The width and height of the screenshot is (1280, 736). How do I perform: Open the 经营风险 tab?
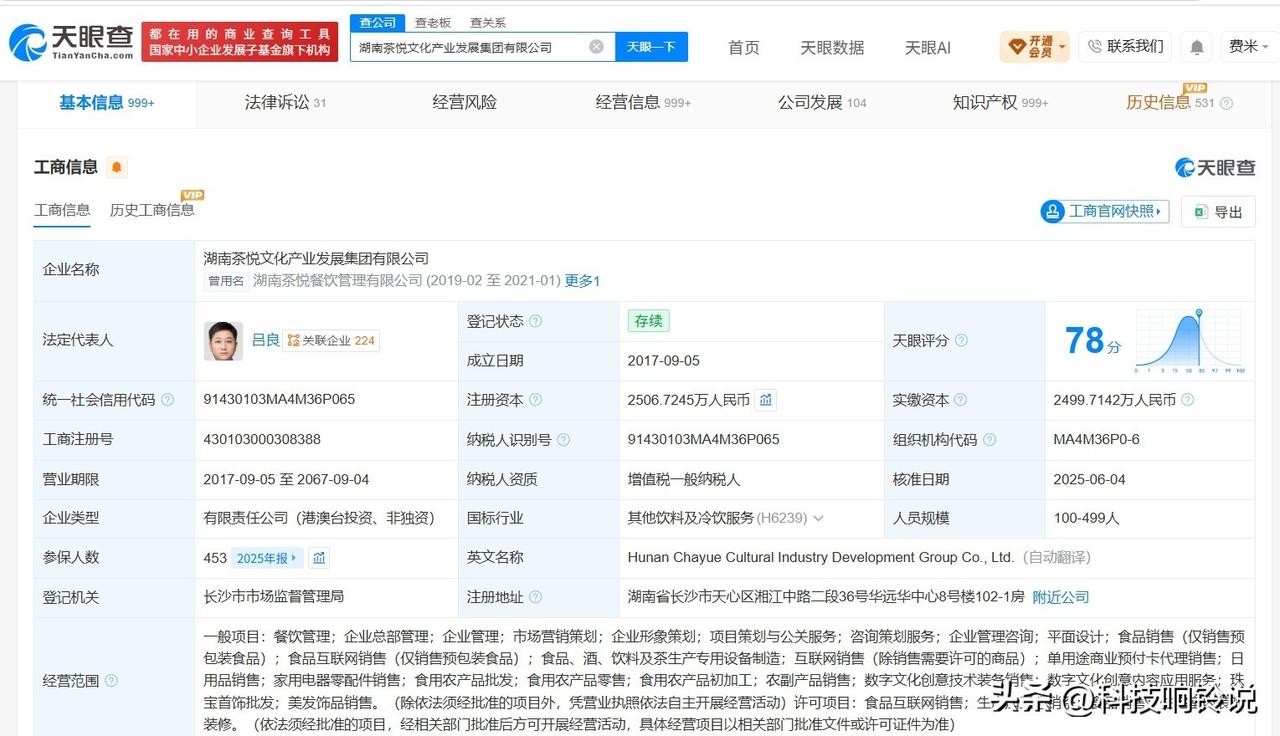[x=464, y=102]
